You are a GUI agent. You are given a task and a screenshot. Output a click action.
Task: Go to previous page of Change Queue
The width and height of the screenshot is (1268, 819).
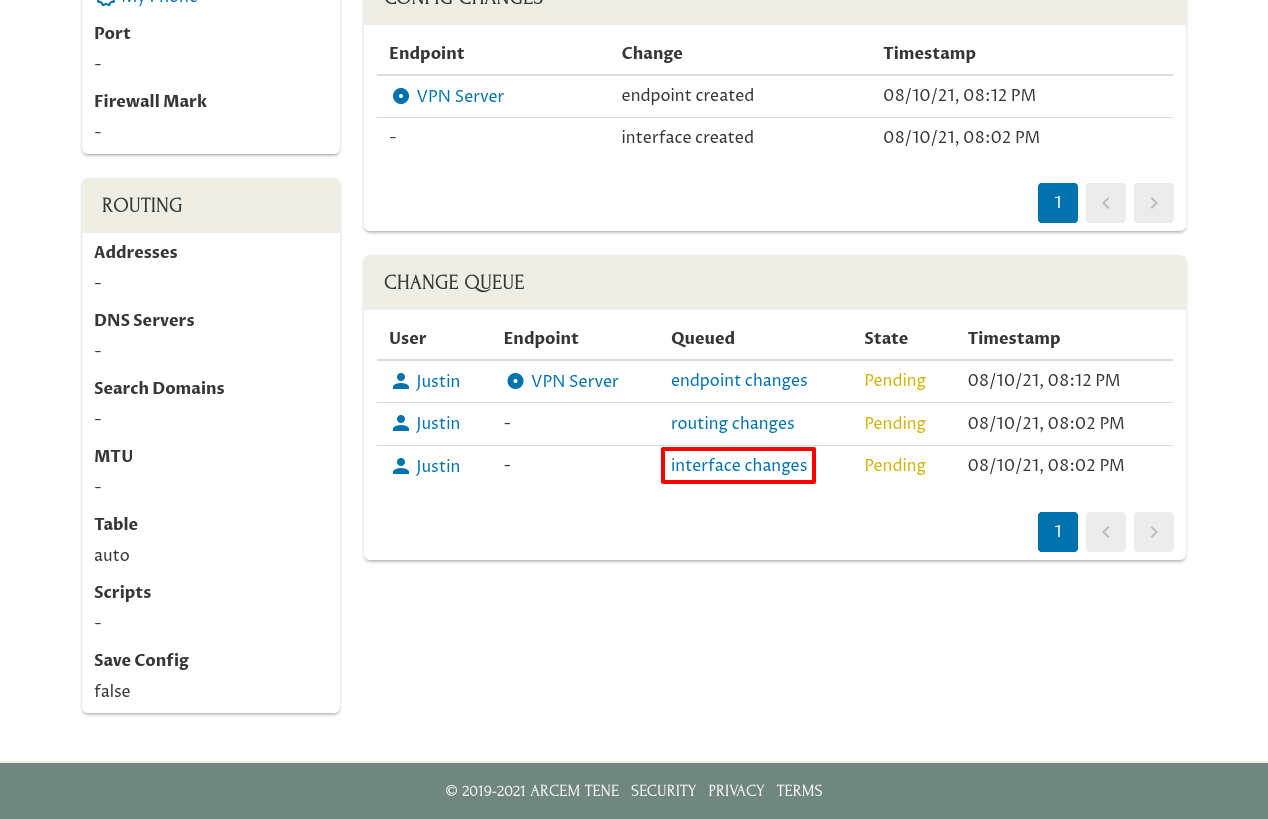(1106, 532)
